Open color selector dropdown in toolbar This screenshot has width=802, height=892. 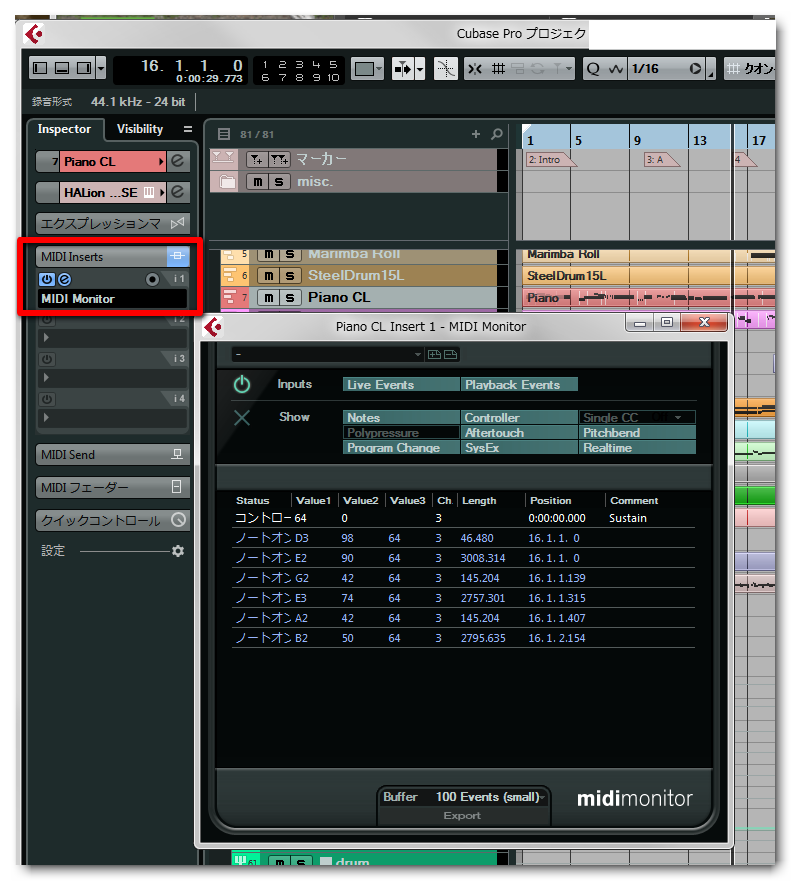(367, 69)
